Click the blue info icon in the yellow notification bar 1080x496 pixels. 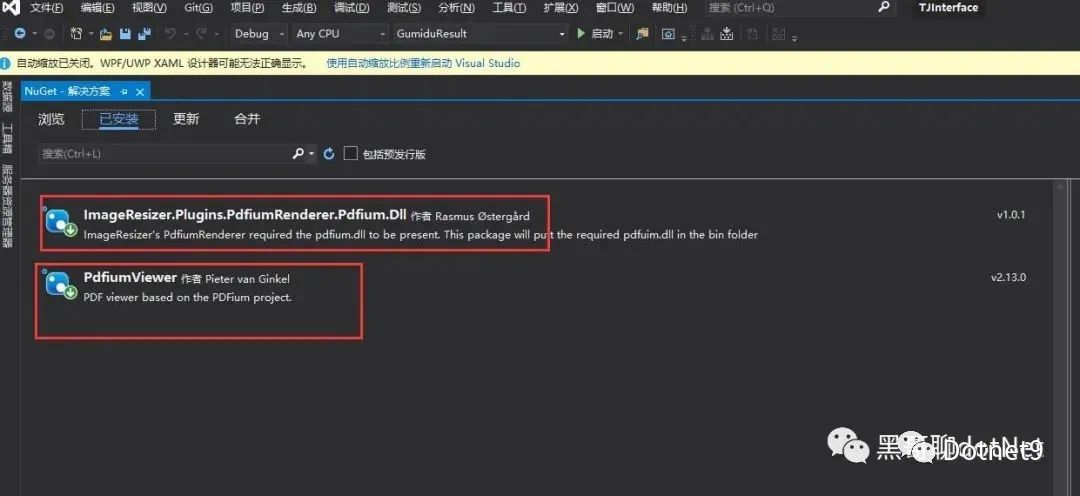coord(6,63)
